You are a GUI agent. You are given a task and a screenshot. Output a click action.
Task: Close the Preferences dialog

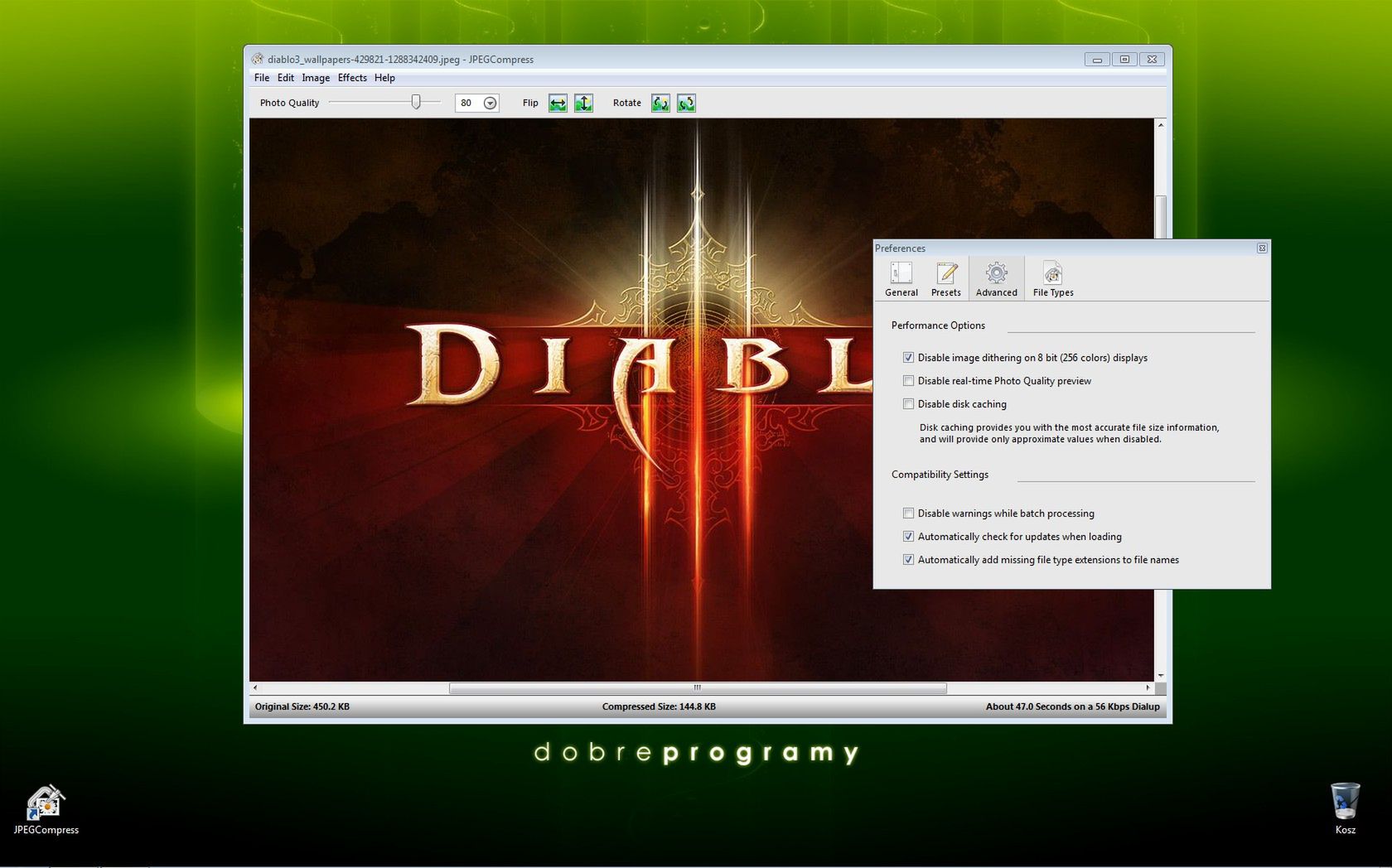tap(1262, 248)
